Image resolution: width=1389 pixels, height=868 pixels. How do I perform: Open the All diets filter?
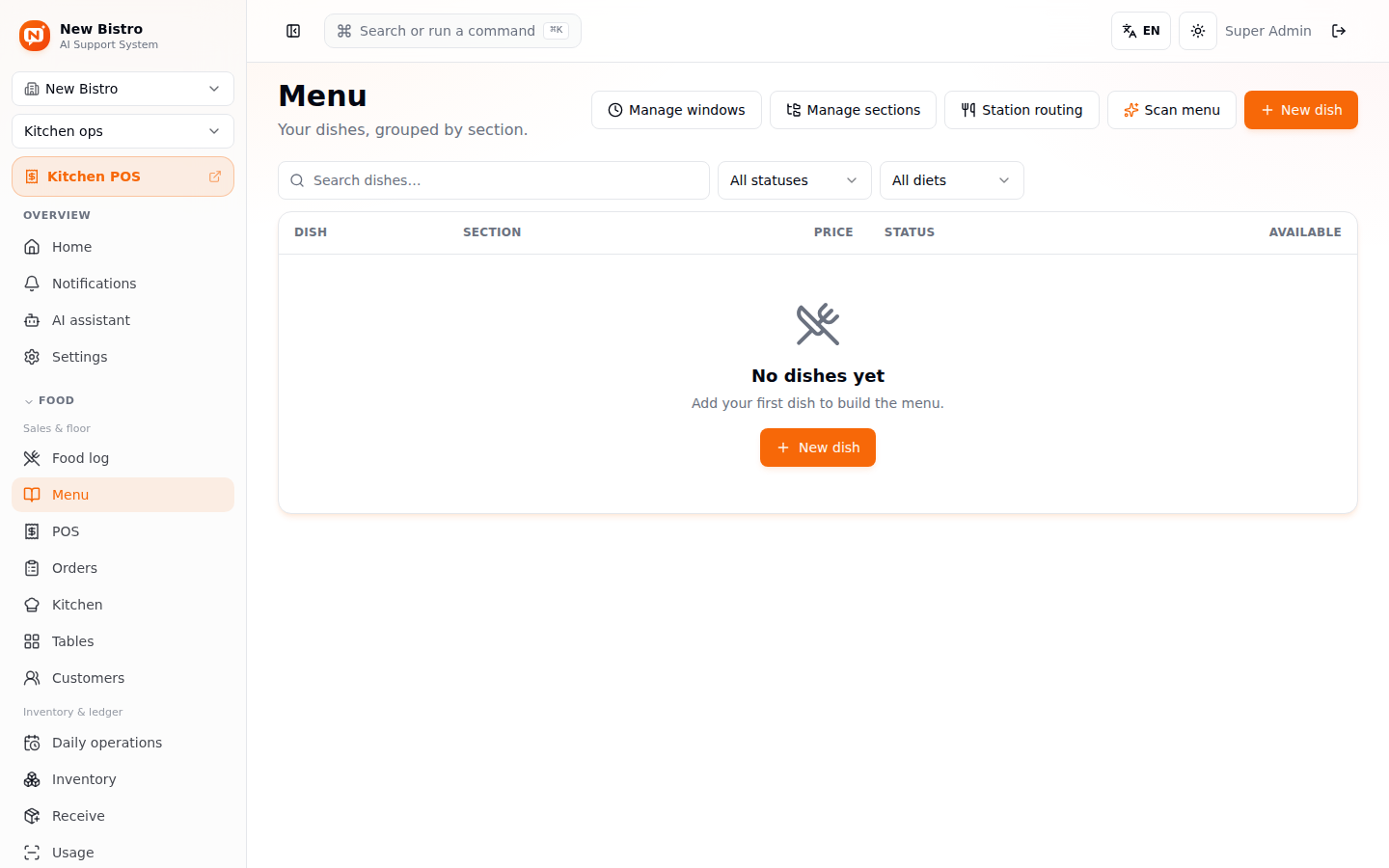pyautogui.click(x=952, y=180)
